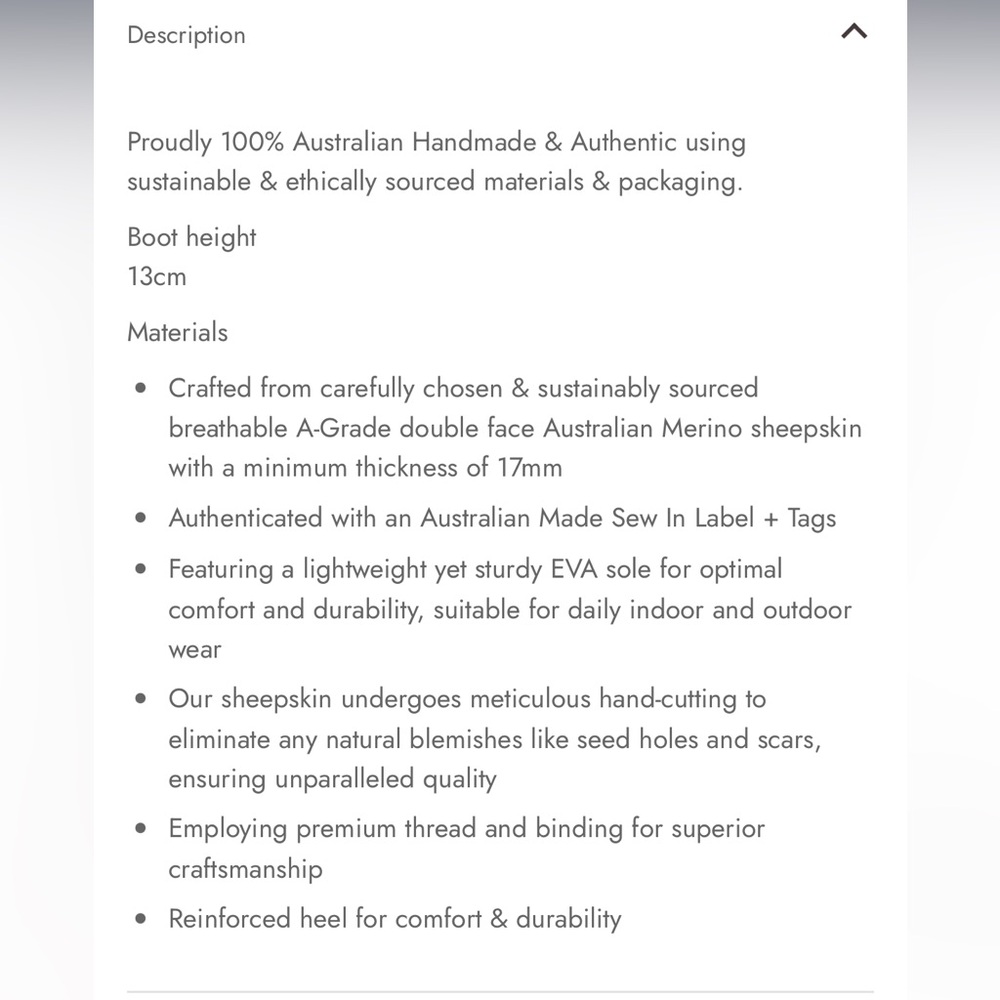
Task: Click the bullet dot beside 'Employing premium thread'
Action: tap(141, 828)
